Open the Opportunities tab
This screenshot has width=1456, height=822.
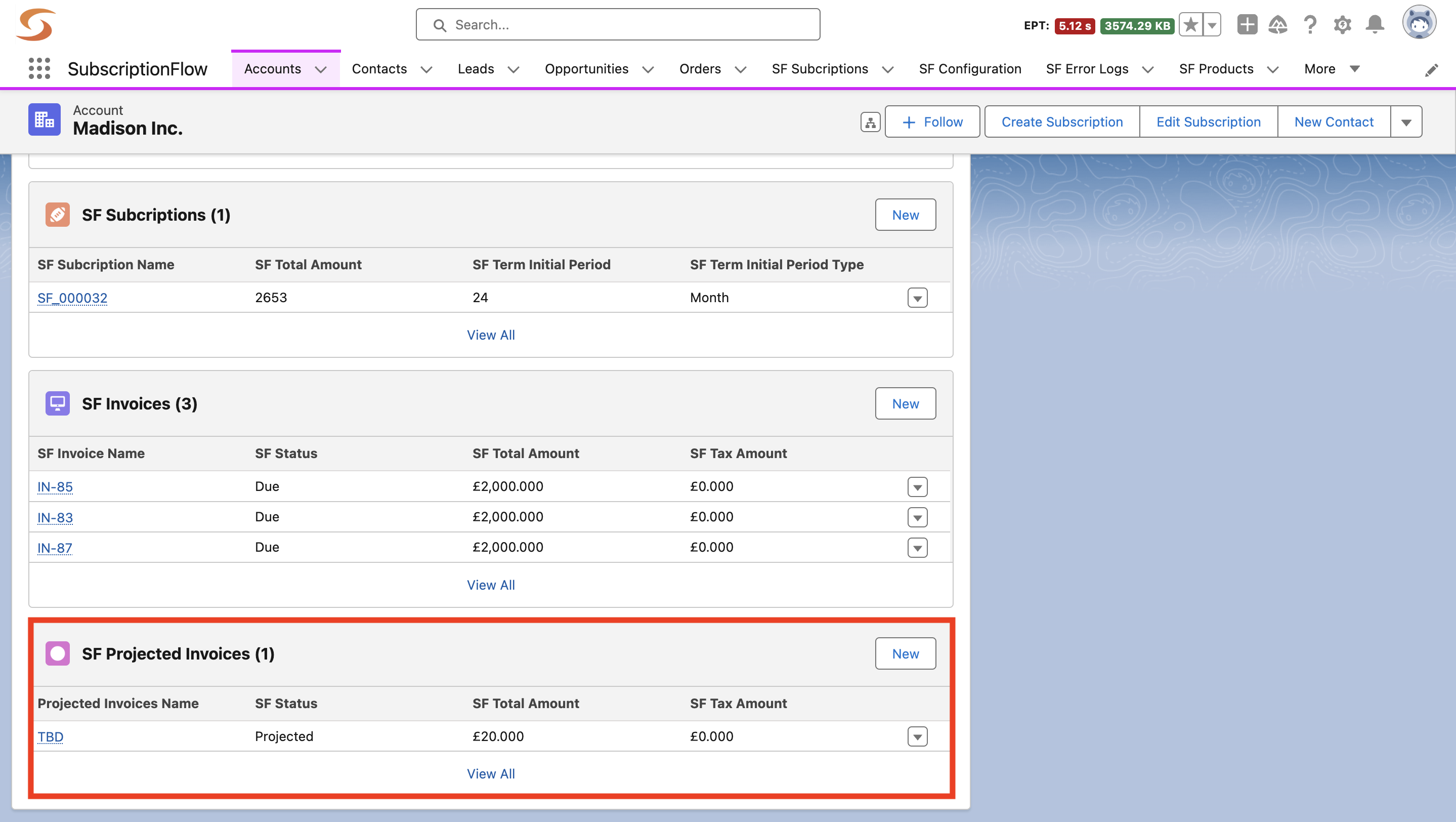[x=587, y=69]
